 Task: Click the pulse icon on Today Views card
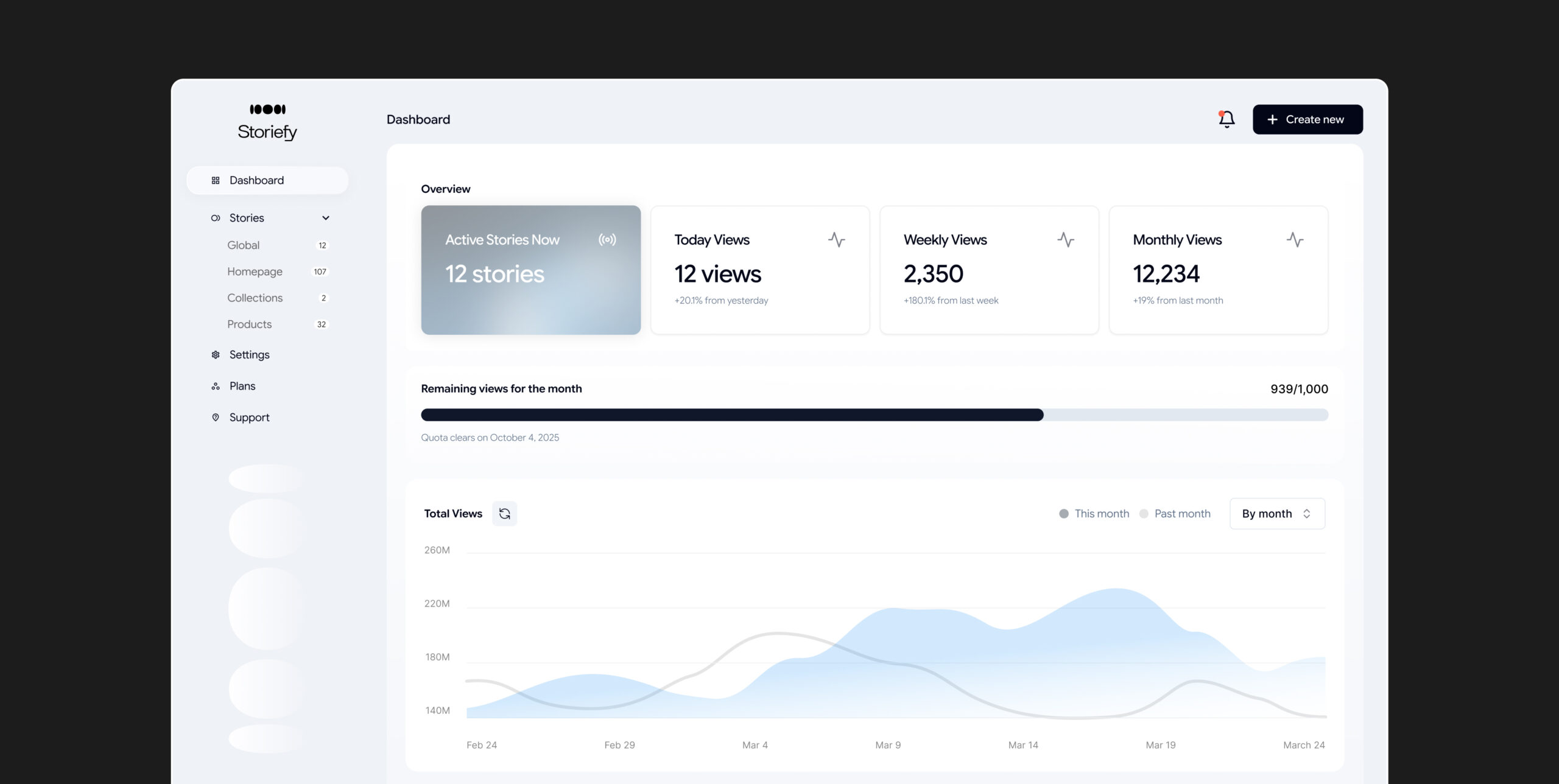[836, 240]
